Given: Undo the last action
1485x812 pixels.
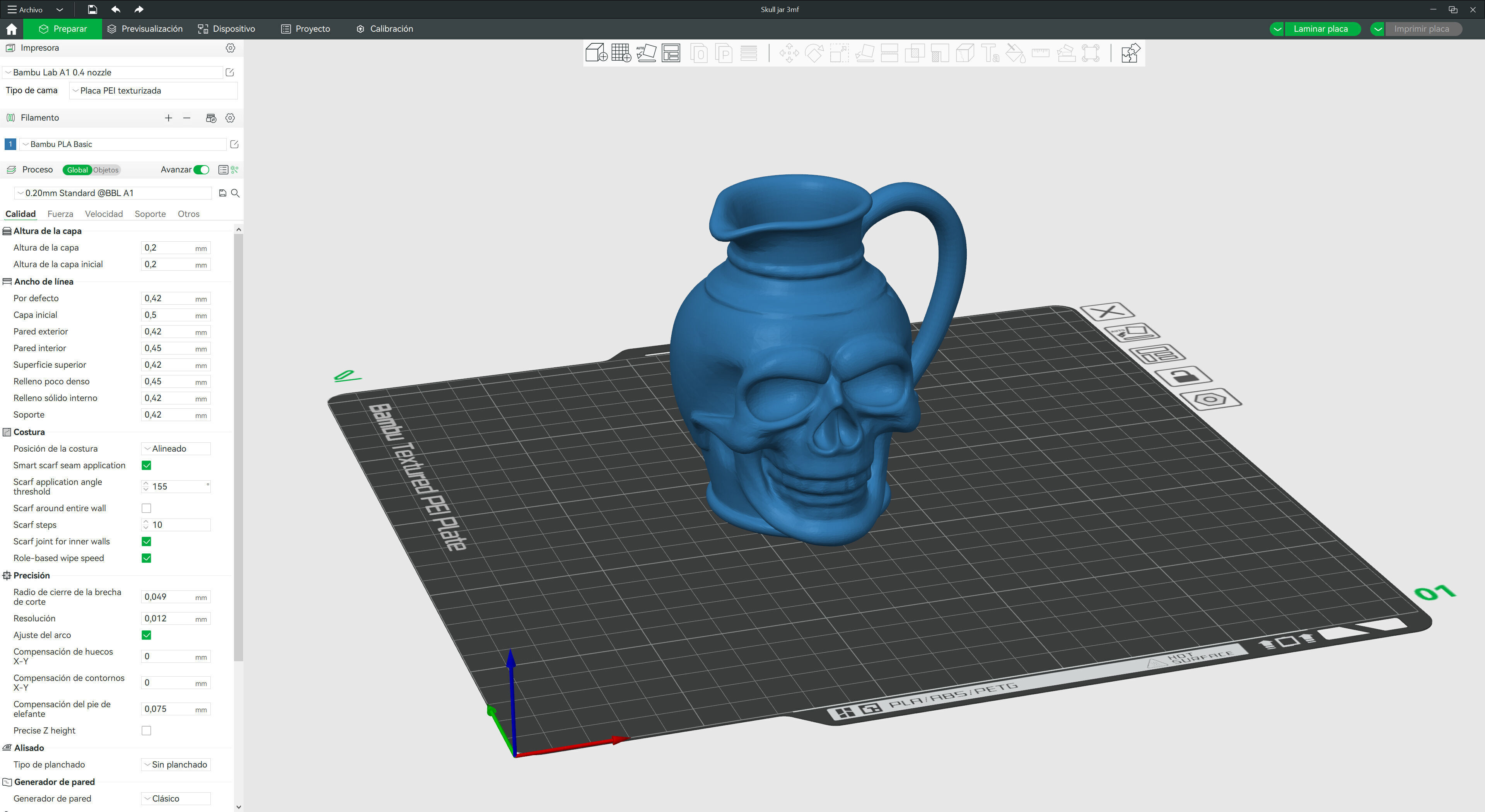Looking at the screenshot, I should click(116, 9).
